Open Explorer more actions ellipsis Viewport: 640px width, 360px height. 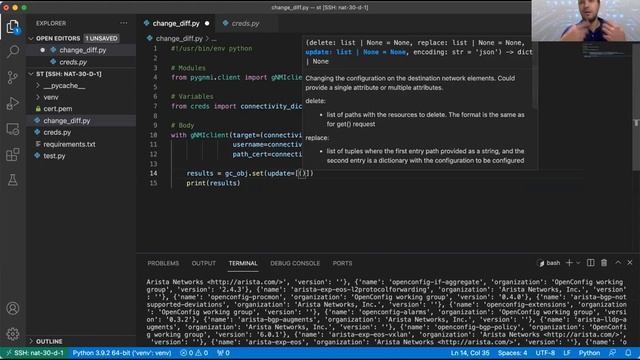click(124, 23)
